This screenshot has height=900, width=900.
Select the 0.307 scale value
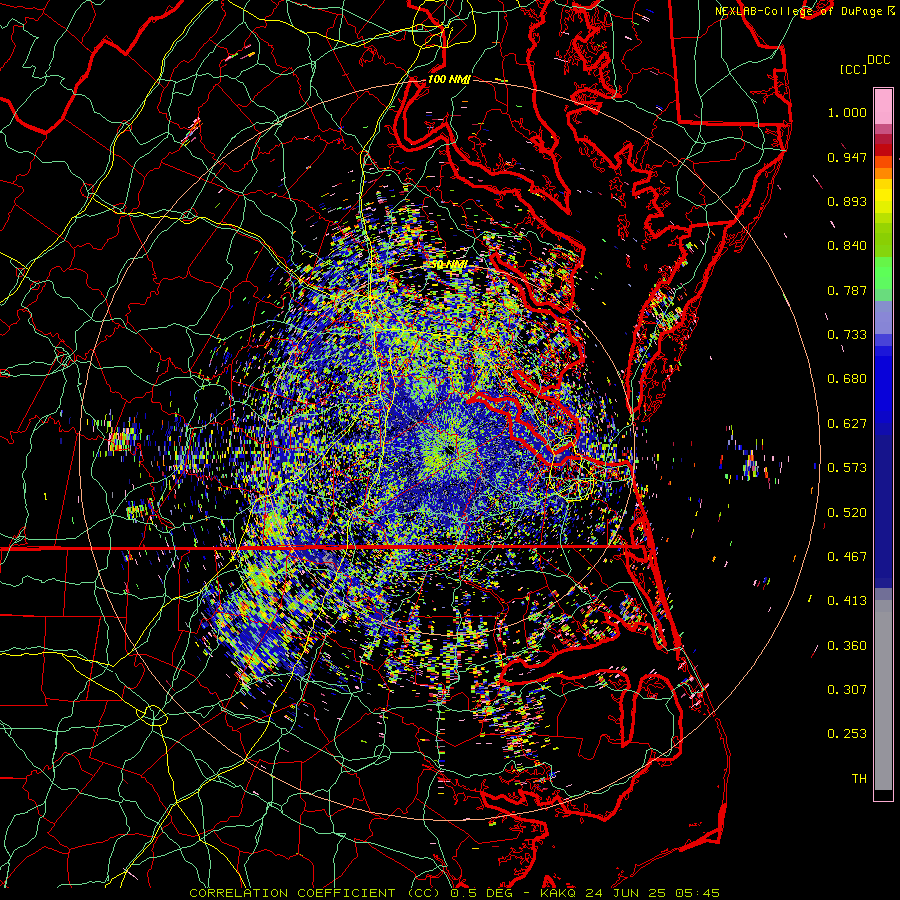click(847, 690)
